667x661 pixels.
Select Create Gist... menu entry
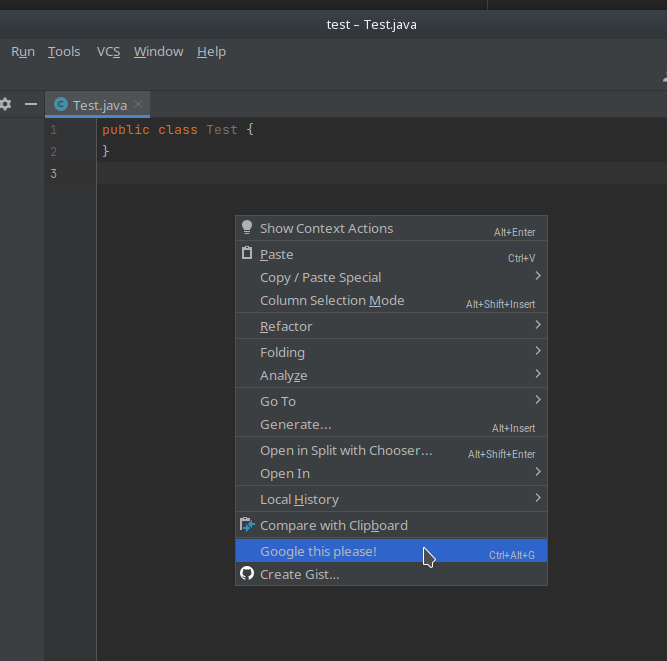(x=391, y=574)
